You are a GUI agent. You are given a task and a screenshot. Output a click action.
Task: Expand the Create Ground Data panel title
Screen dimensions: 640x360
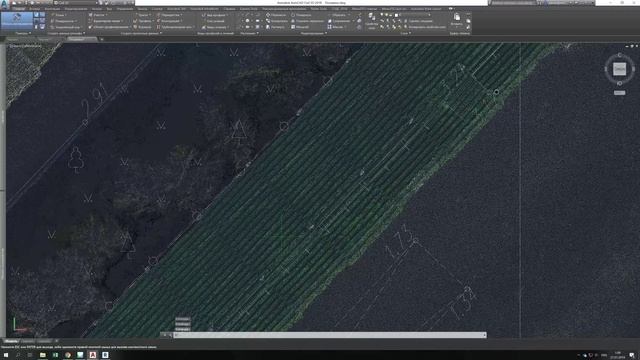pos(67,33)
